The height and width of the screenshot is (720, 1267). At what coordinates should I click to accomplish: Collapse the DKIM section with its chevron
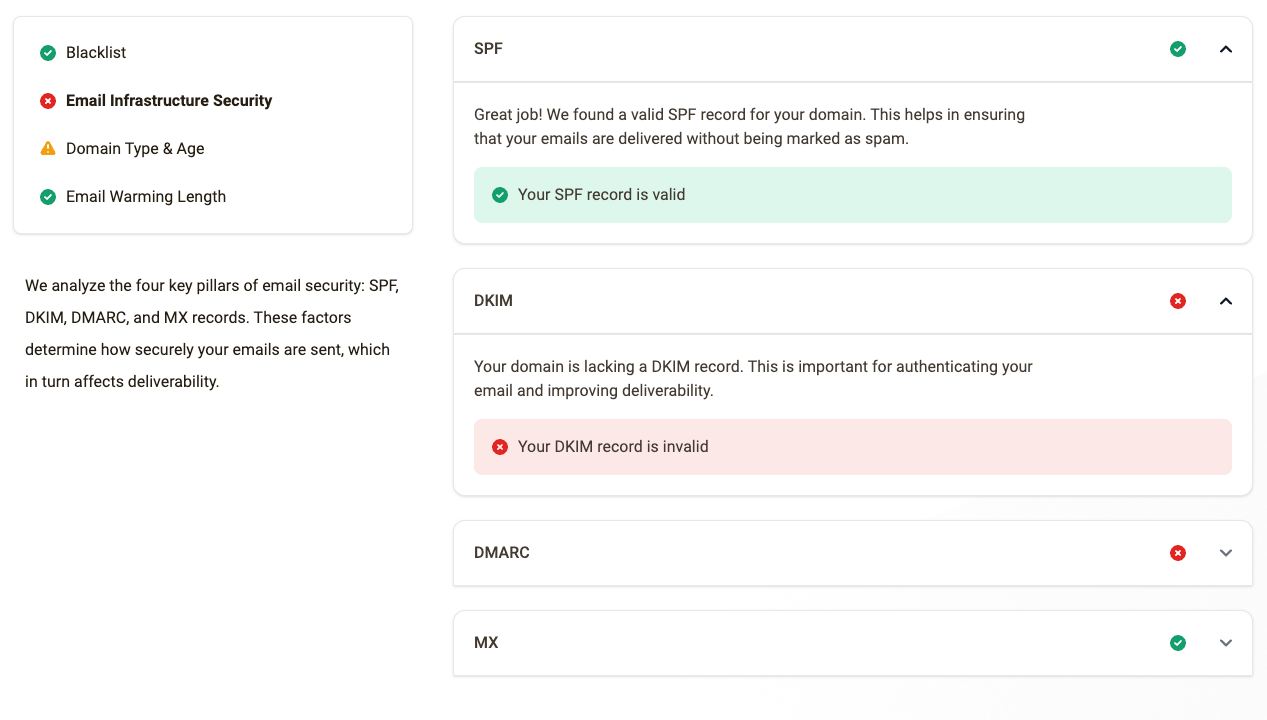1226,301
